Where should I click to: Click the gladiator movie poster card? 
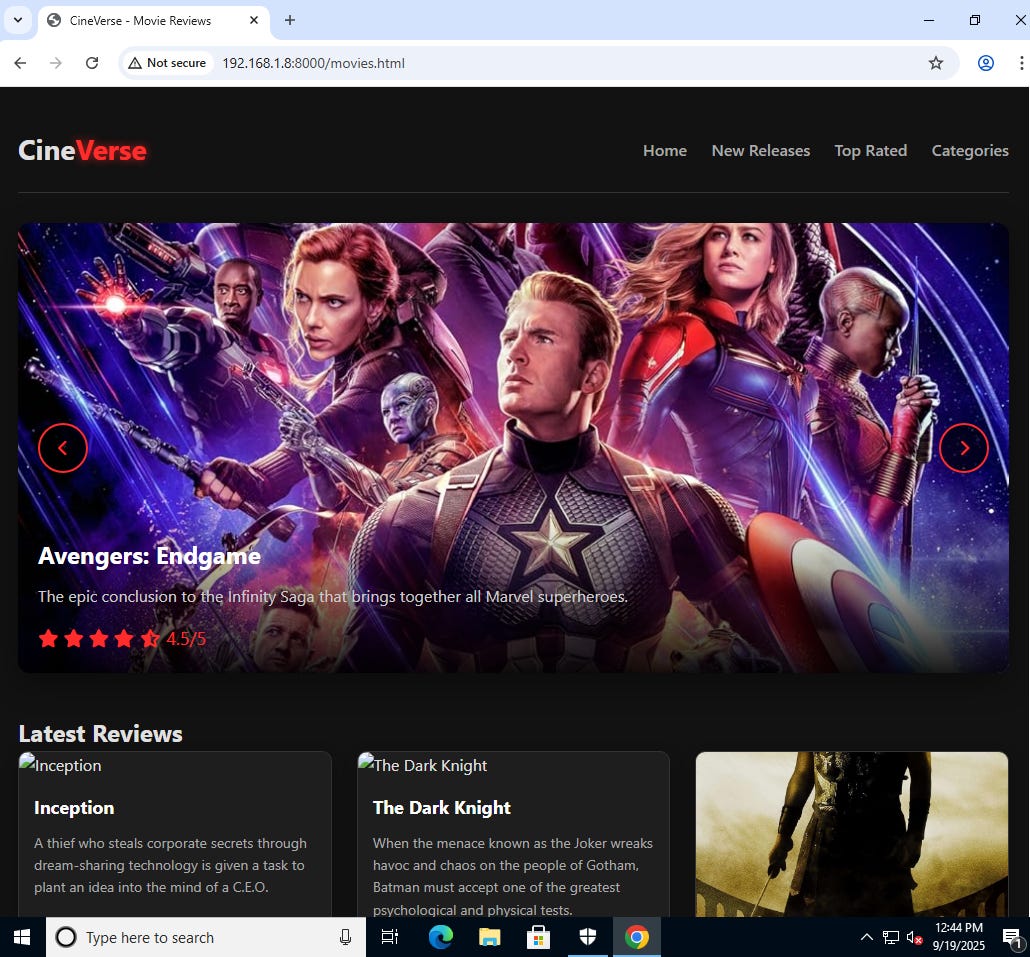point(851,834)
